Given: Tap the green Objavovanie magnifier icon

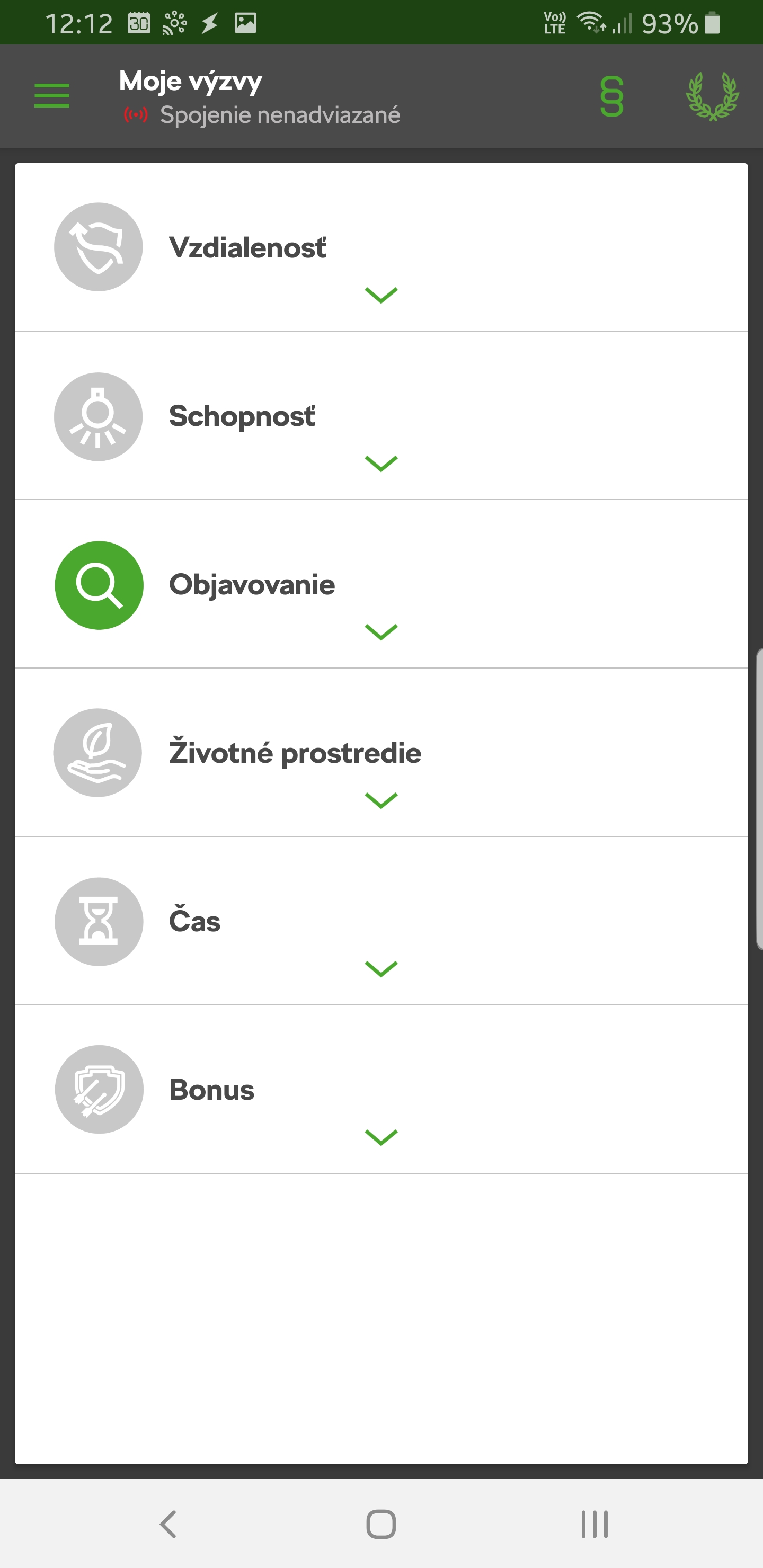Looking at the screenshot, I should 99,585.
